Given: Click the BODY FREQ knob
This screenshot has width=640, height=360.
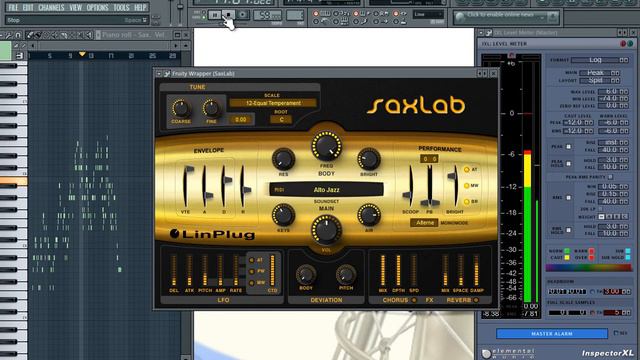Looking at the screenshot, I should 326,146.
